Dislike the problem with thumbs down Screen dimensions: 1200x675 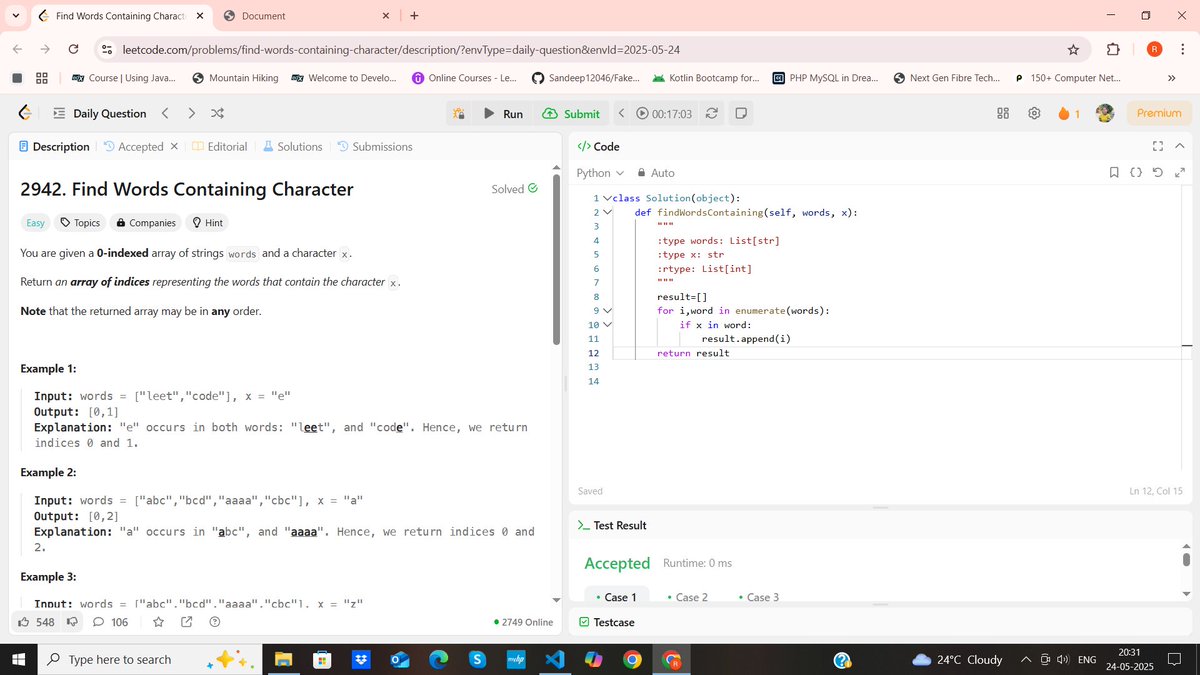tap(72, 622)
